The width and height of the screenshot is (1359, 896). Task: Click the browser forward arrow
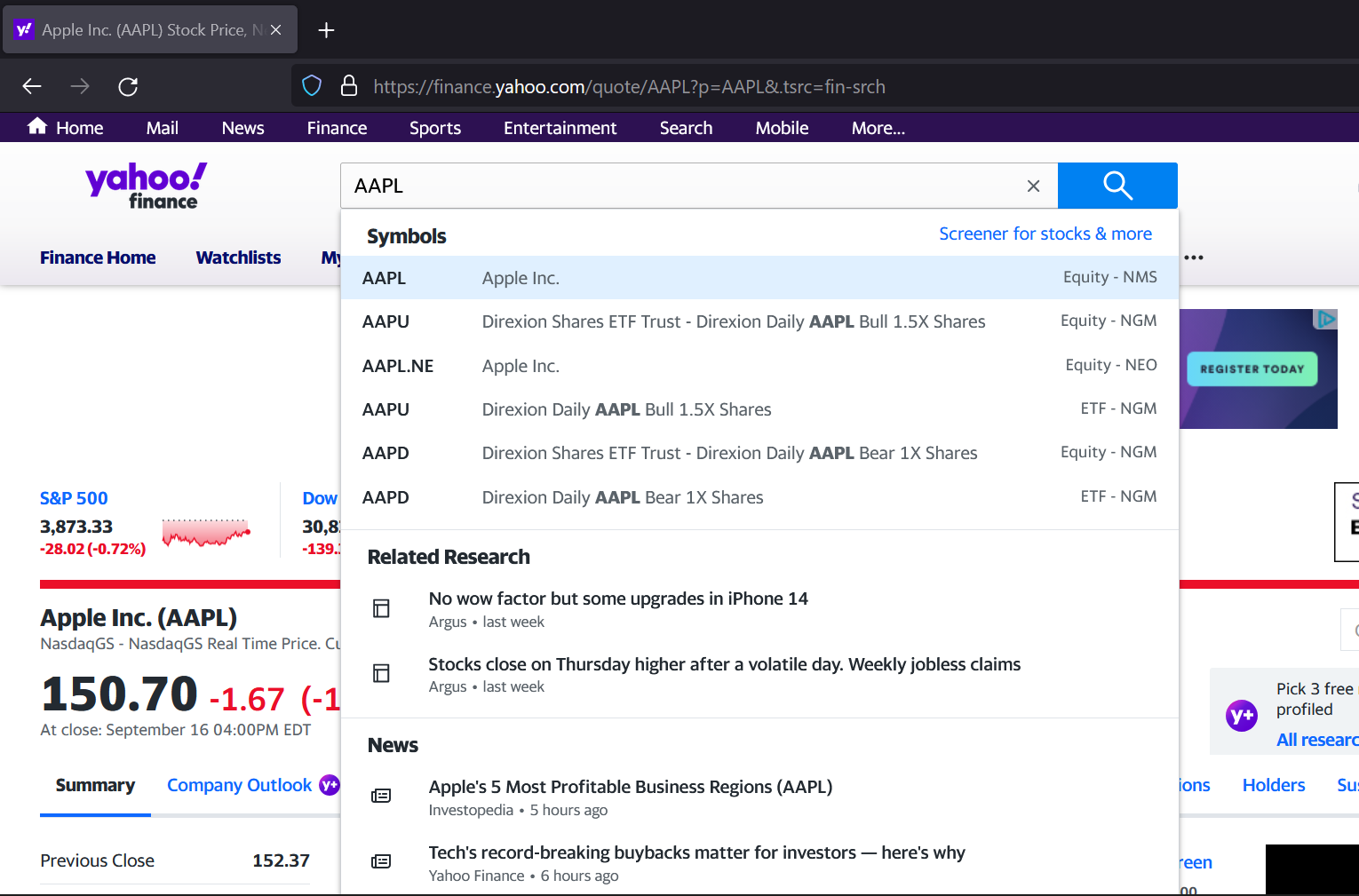tap(80, 86)
